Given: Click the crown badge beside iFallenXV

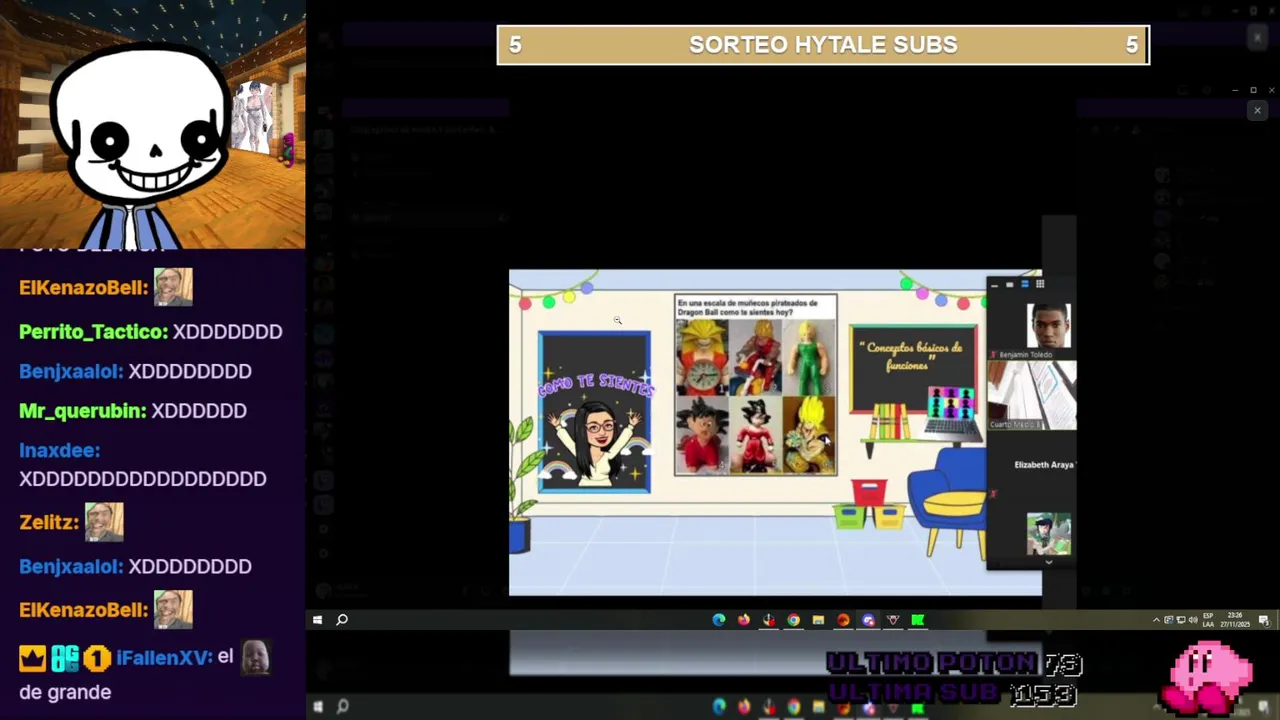Looking at the screenshot, I should 33,658.
